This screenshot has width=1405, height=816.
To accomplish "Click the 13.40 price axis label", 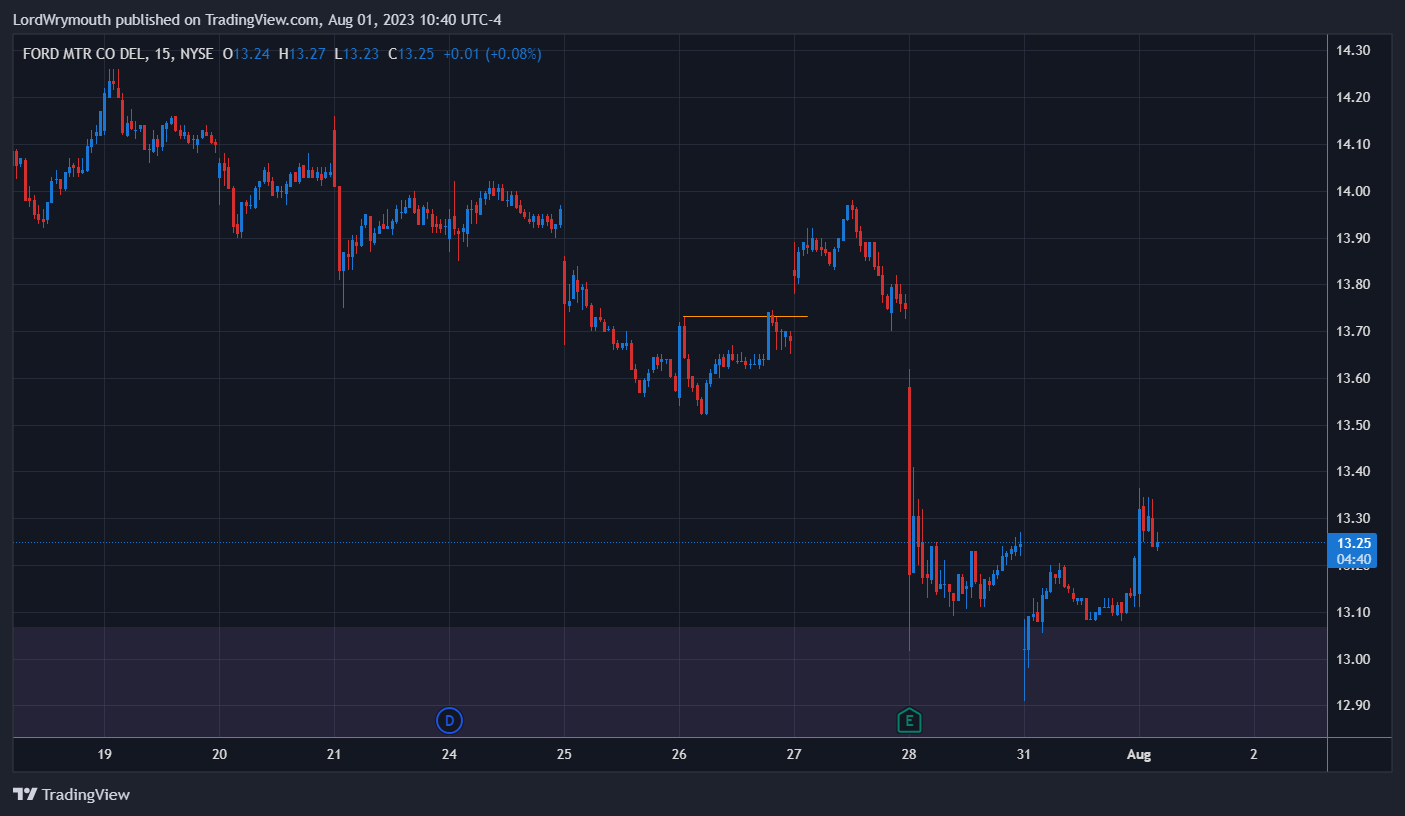I will coord(1354,471).
